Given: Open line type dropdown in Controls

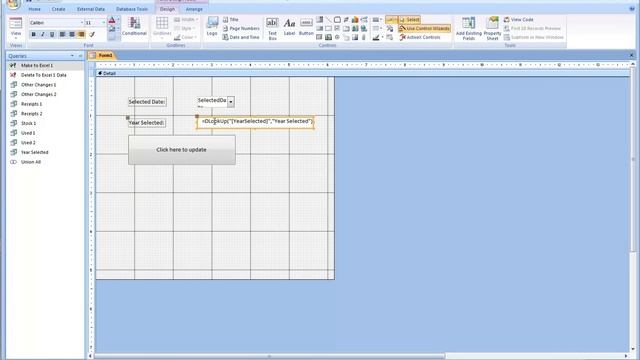Looking at the screenshot, I should coord(376,29).
